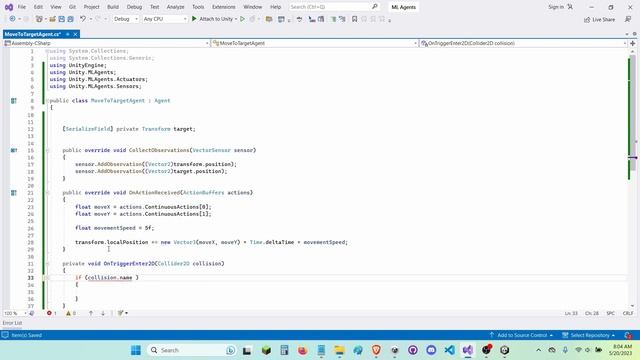Click Select Repository in status bar
The height and width of the screenshot is (360, 640).
[x=589, y=335]
